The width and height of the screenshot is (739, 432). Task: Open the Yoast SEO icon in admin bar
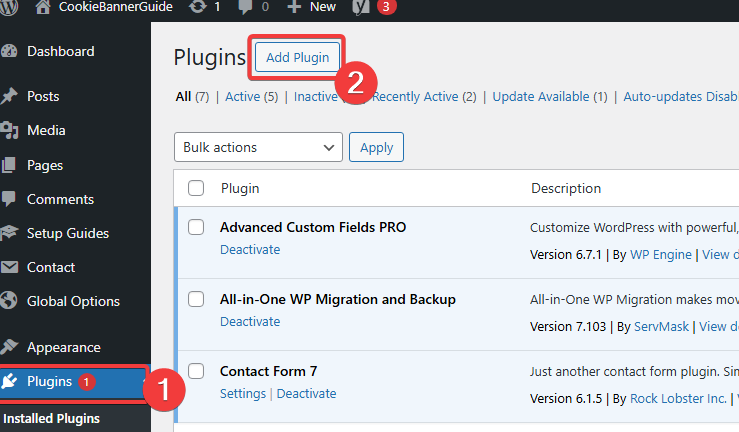(361, 7)
